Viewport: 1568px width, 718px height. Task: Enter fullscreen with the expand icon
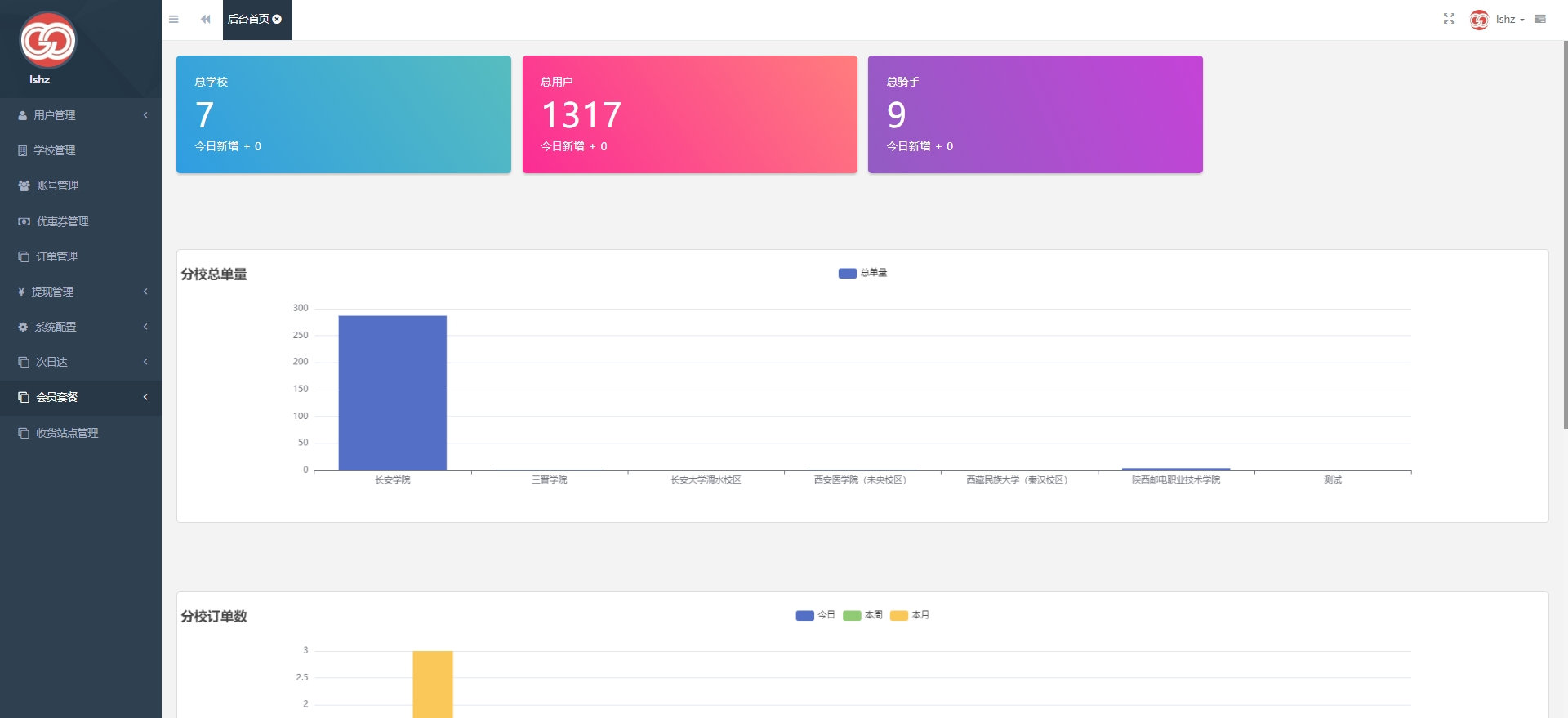coord(1449,19)
